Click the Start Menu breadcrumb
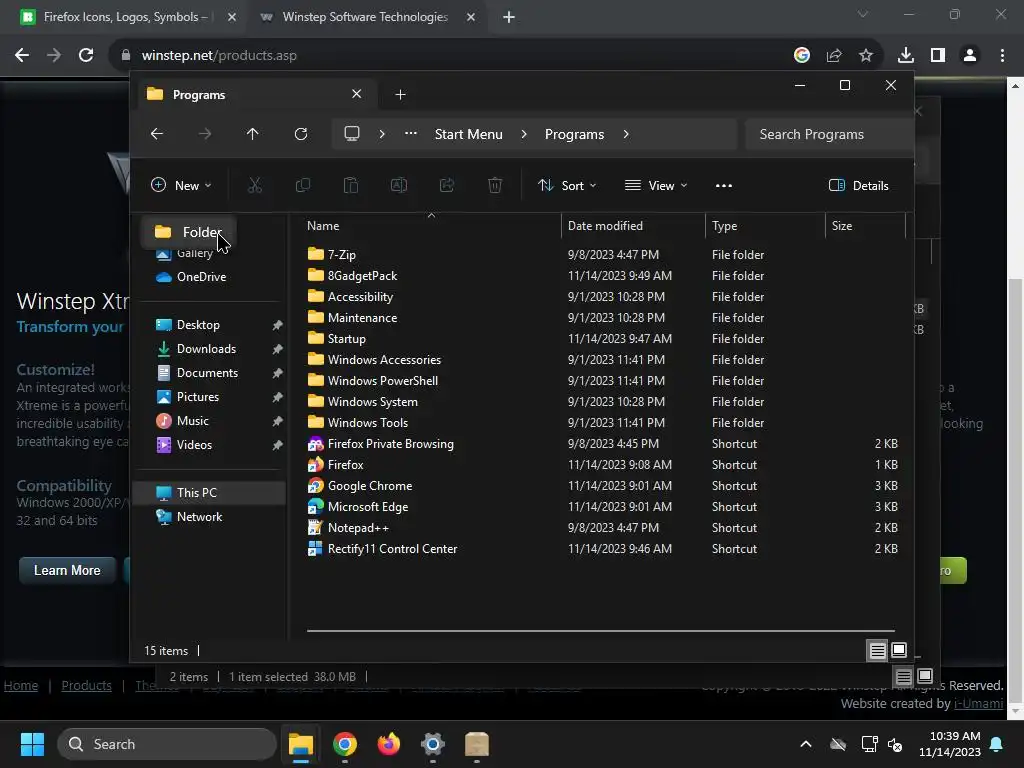 469,134
